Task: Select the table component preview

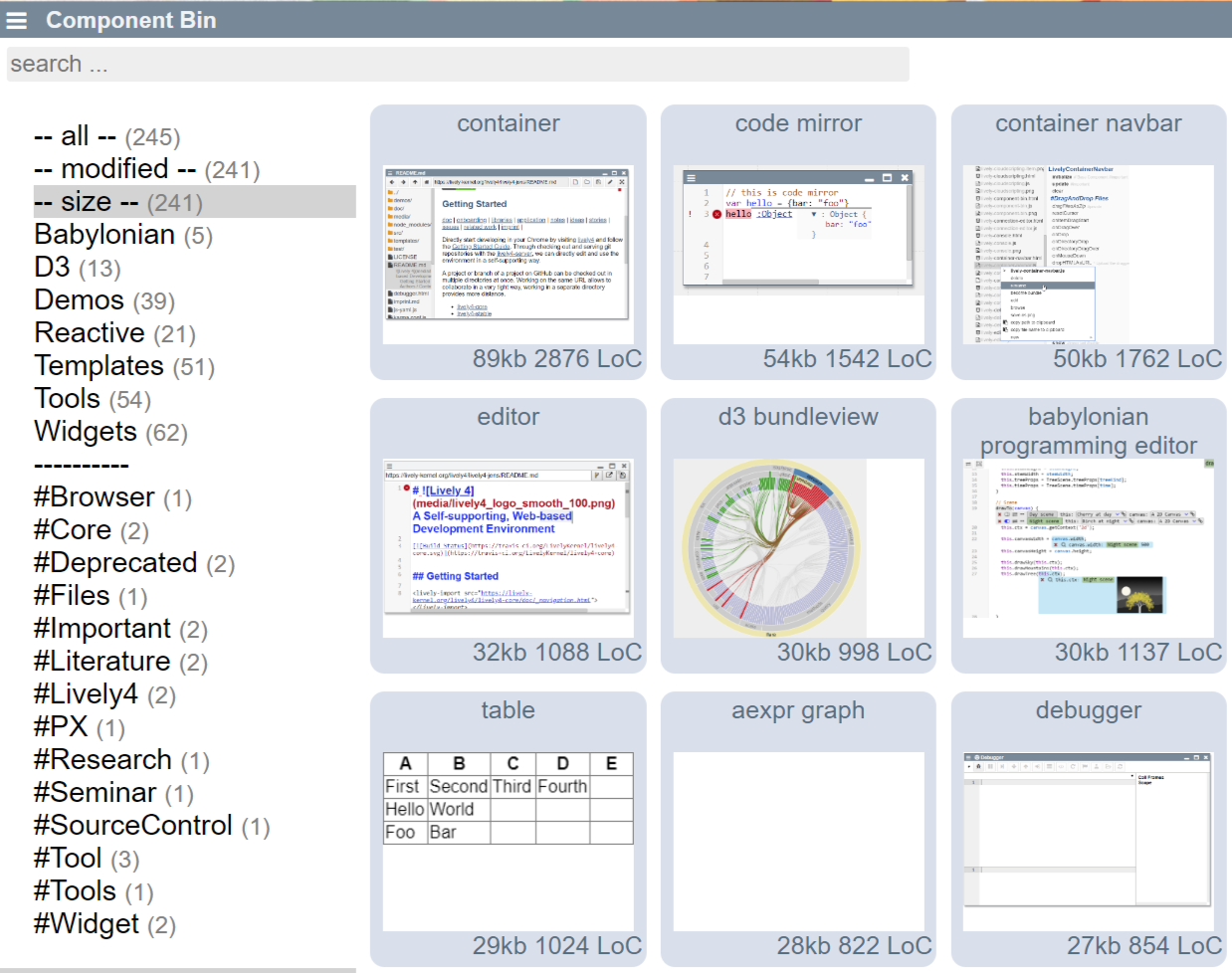Action: [x=508, y=842]
